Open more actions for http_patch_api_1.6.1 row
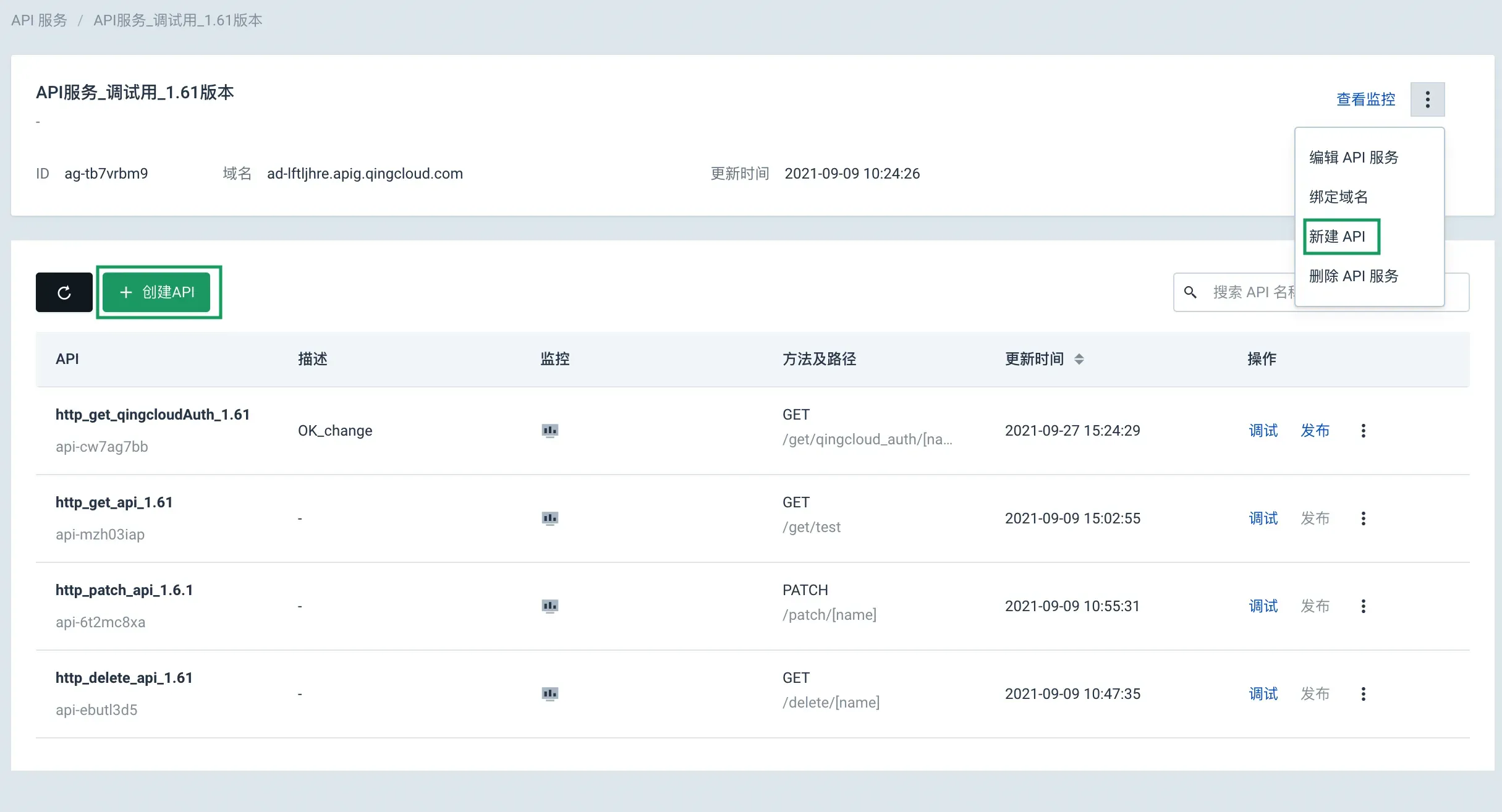1502x812 pixels. point(1363,606)
